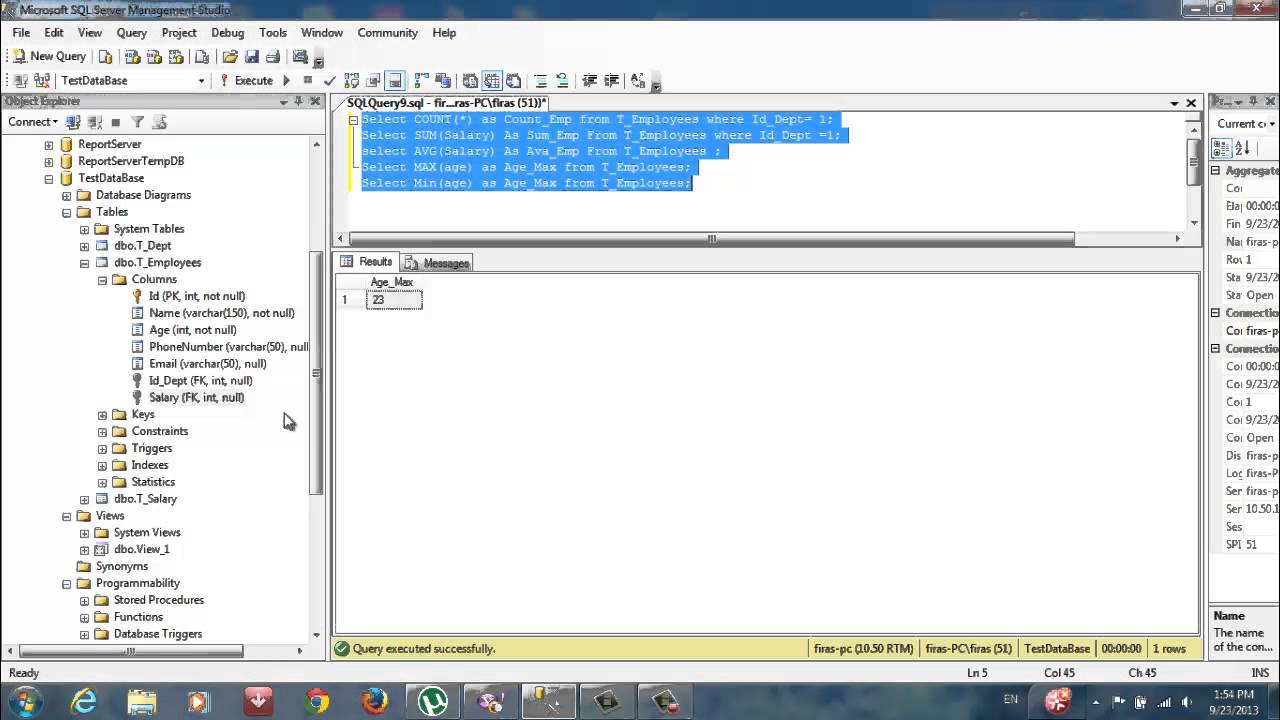Open the TestDataBase database dropdown
The width and height of the screenshot is (1280, 720).
tap(201, 80)
